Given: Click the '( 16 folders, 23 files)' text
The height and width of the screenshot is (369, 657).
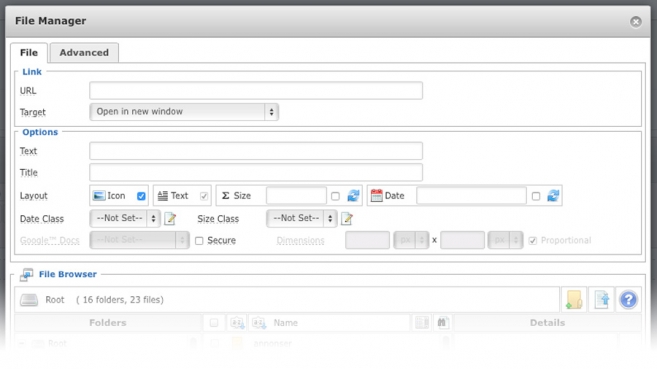Looking at the screenshot, I should [x=120, y=300].
